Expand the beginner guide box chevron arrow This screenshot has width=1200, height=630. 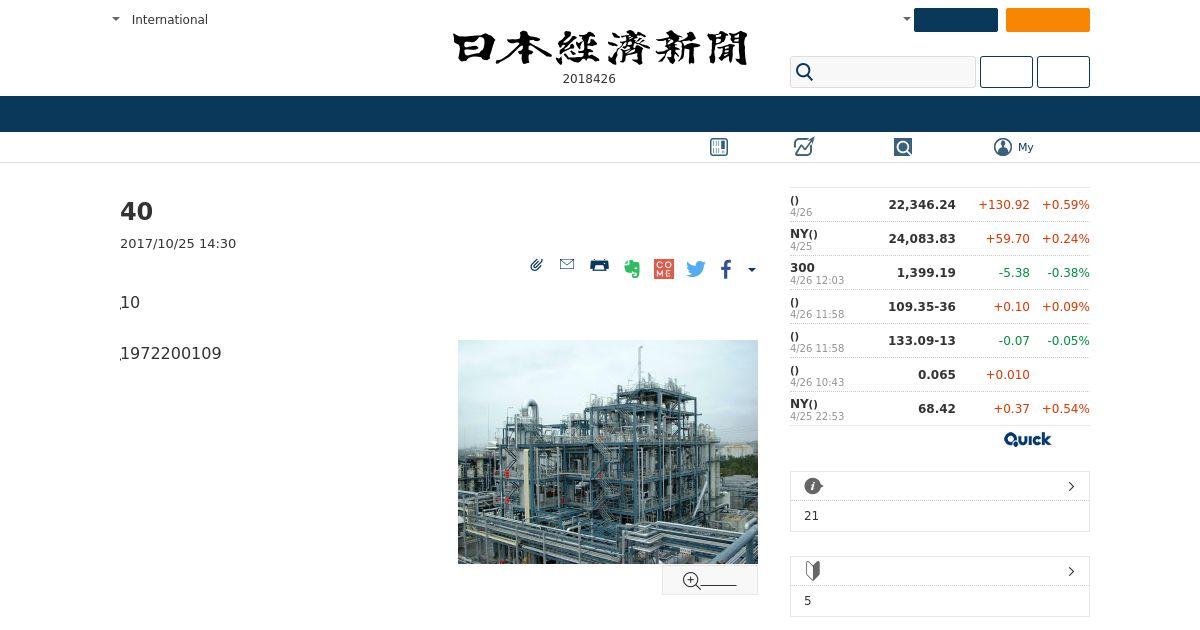pyautogui.click(x=1071, y=571)
